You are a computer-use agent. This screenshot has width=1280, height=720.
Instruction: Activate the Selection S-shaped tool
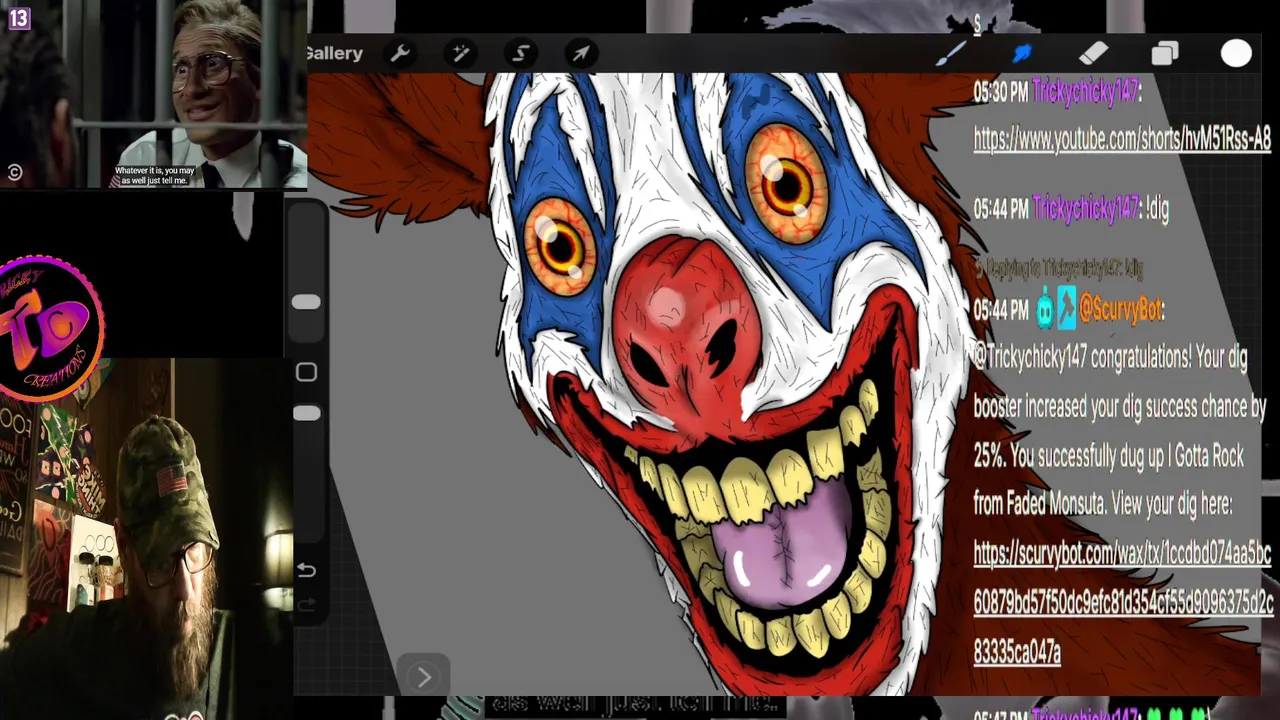click(x=521, y=53)
